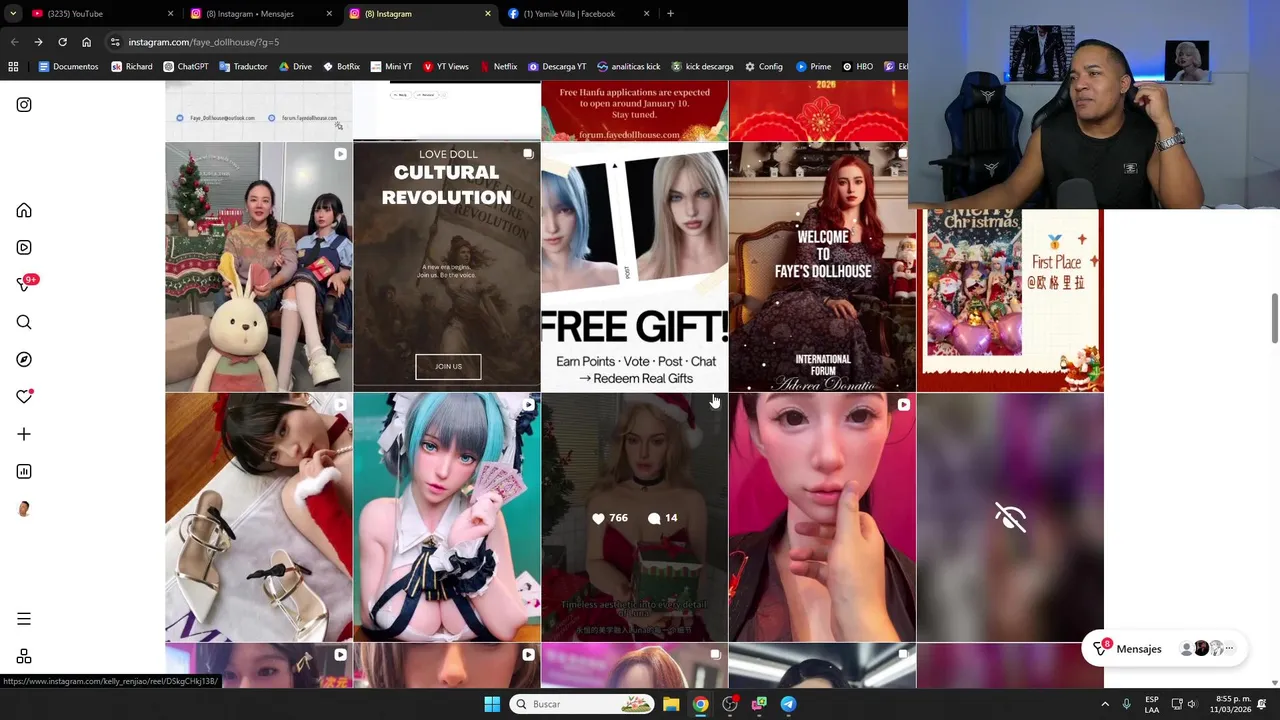Open Instagram search panel
This screenshot has height=720, width=1280.
[x=24, y=322]
